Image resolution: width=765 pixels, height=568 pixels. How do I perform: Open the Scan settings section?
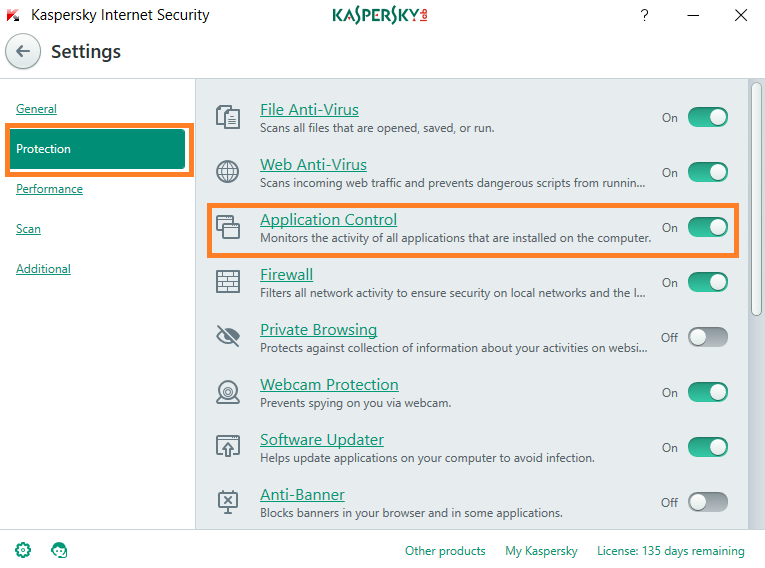tap(28, 229)
